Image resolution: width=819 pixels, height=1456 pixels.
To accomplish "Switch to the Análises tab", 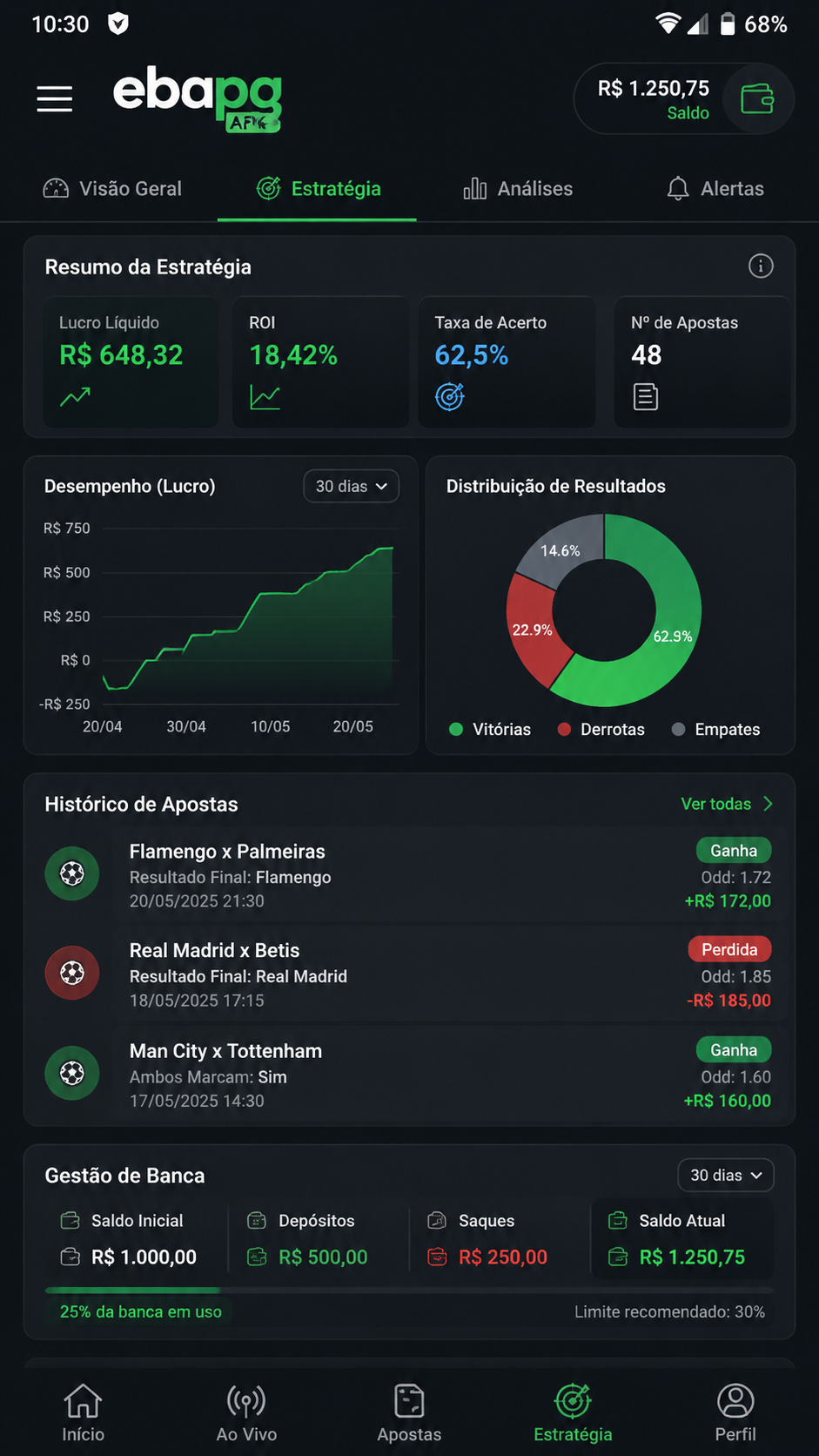I will (518, 189).
